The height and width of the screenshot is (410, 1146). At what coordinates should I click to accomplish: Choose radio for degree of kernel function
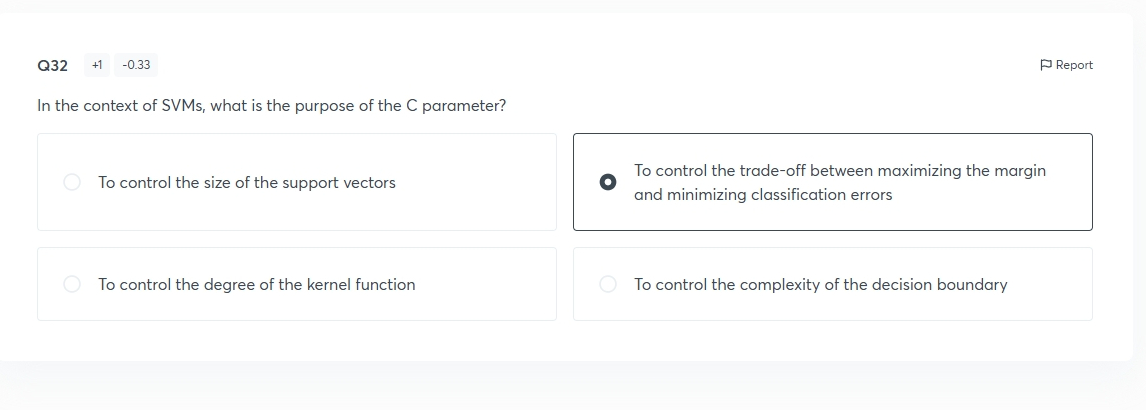pos(72,284)
